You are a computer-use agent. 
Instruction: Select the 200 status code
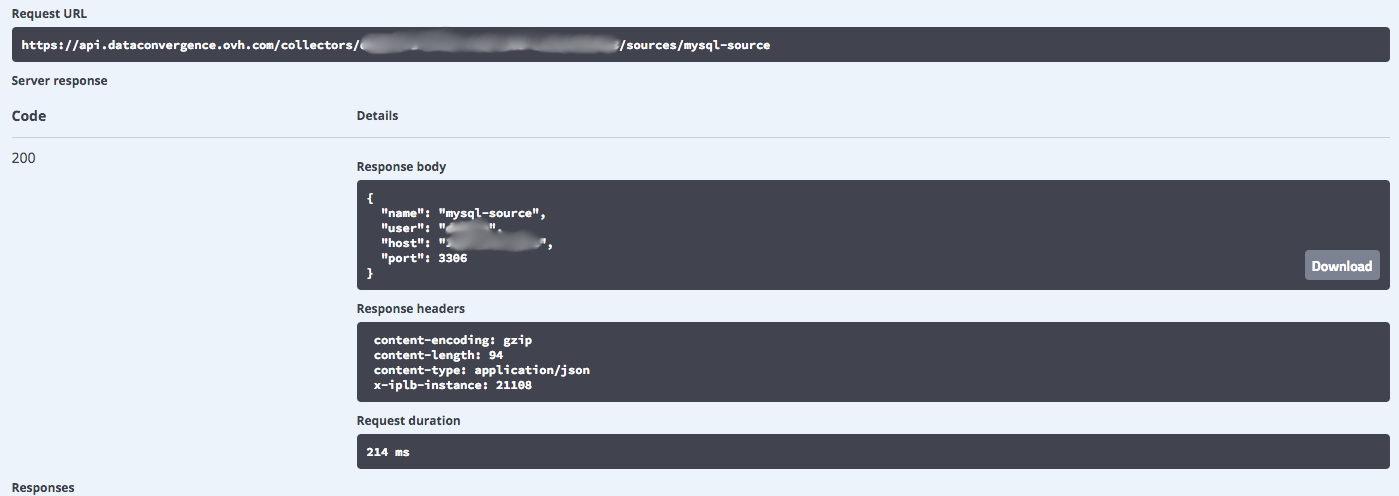pyautogui.click(x=24, y=158)
